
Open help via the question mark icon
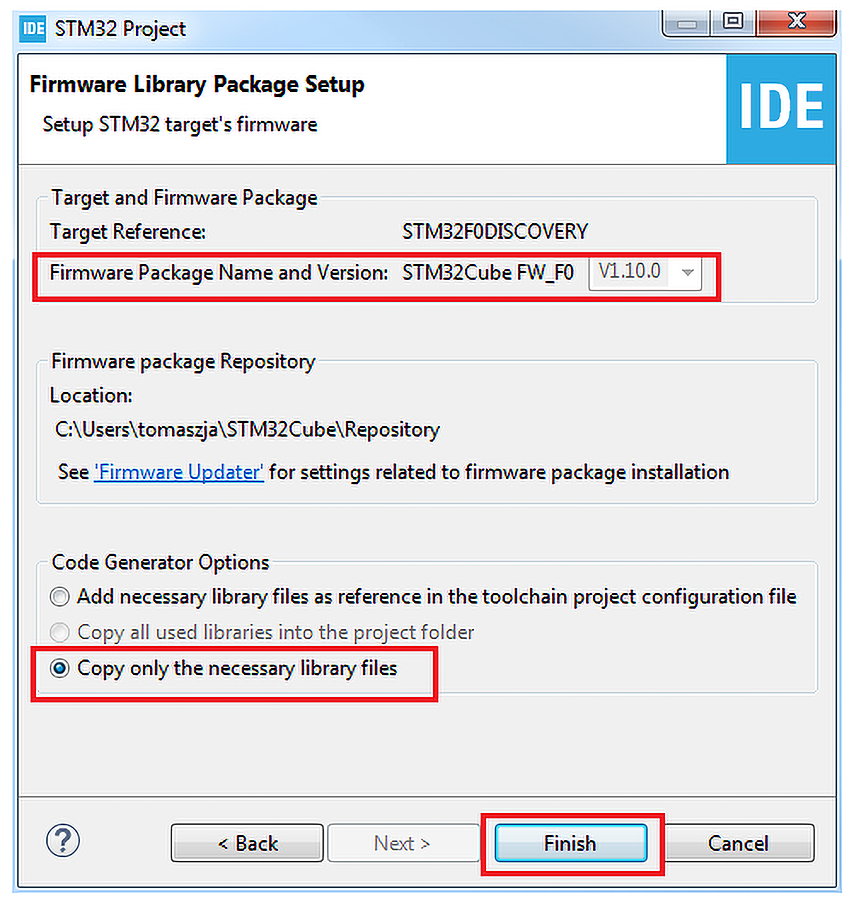pyautogui.click(x=63, y=839)
